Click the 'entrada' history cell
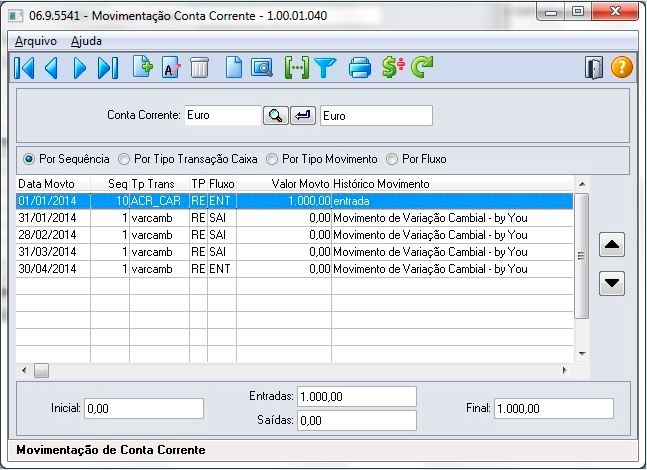 coord(452,201)
